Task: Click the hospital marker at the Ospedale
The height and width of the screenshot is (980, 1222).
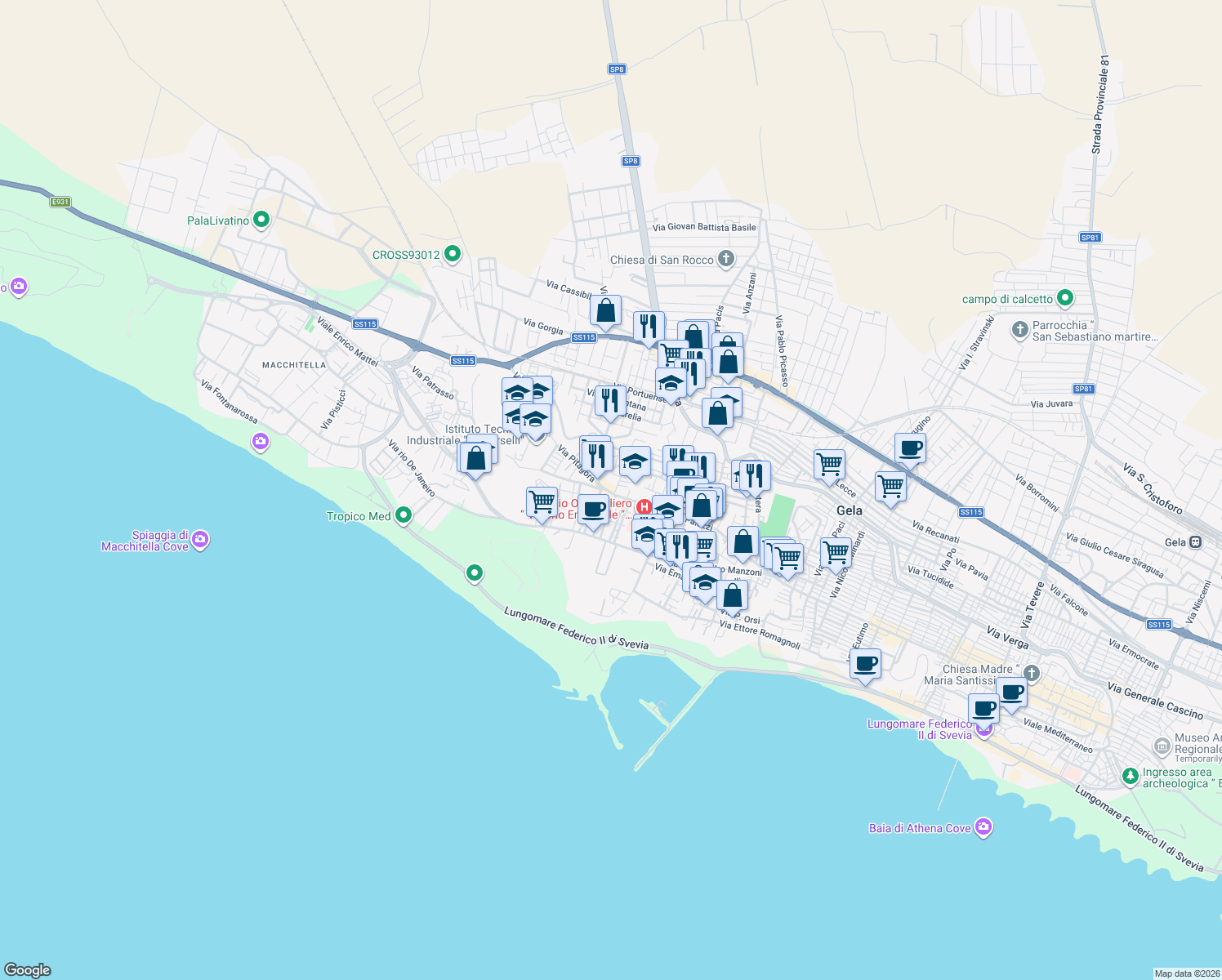Action: coord(645,506)
